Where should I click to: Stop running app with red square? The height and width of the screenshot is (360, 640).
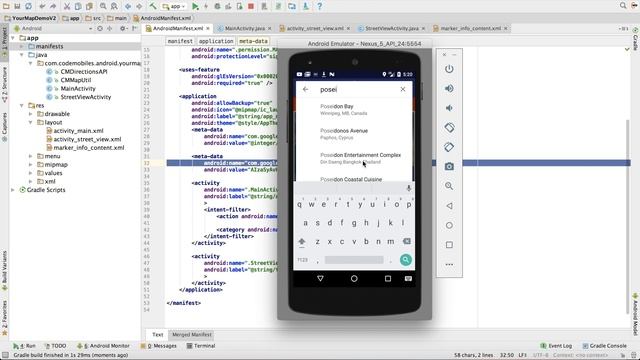(251, 6)
